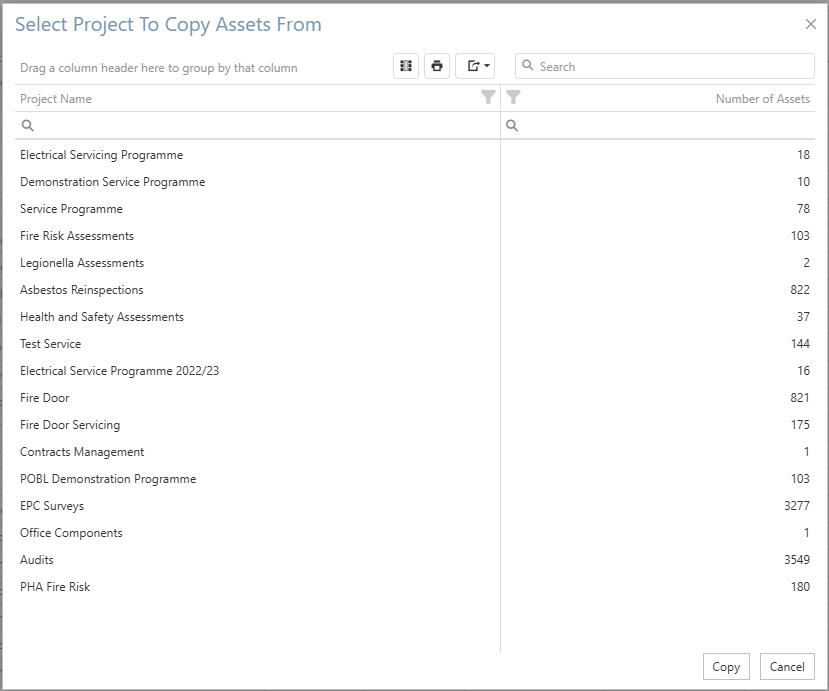Click the Project Name filter row search icon
This screenshot has width=829, height=691.
(28, 126)
